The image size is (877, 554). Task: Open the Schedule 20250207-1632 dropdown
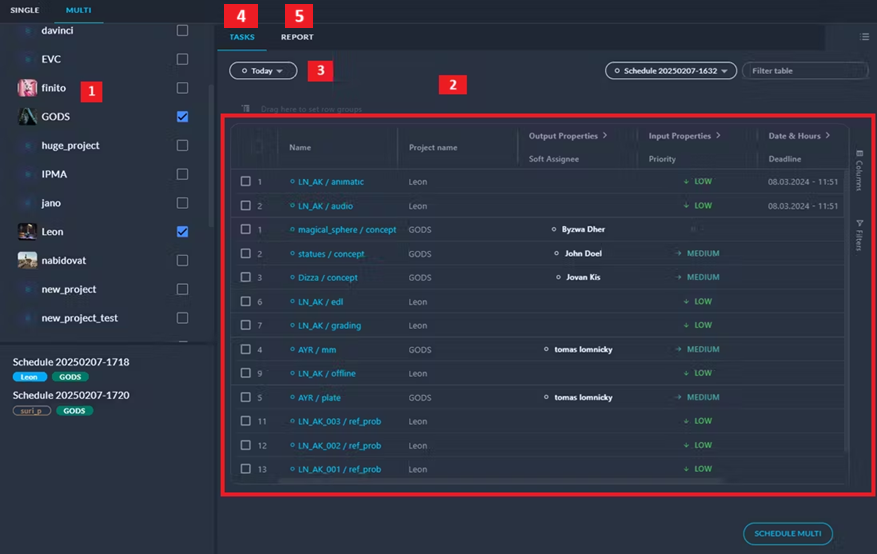coord(671,71)
